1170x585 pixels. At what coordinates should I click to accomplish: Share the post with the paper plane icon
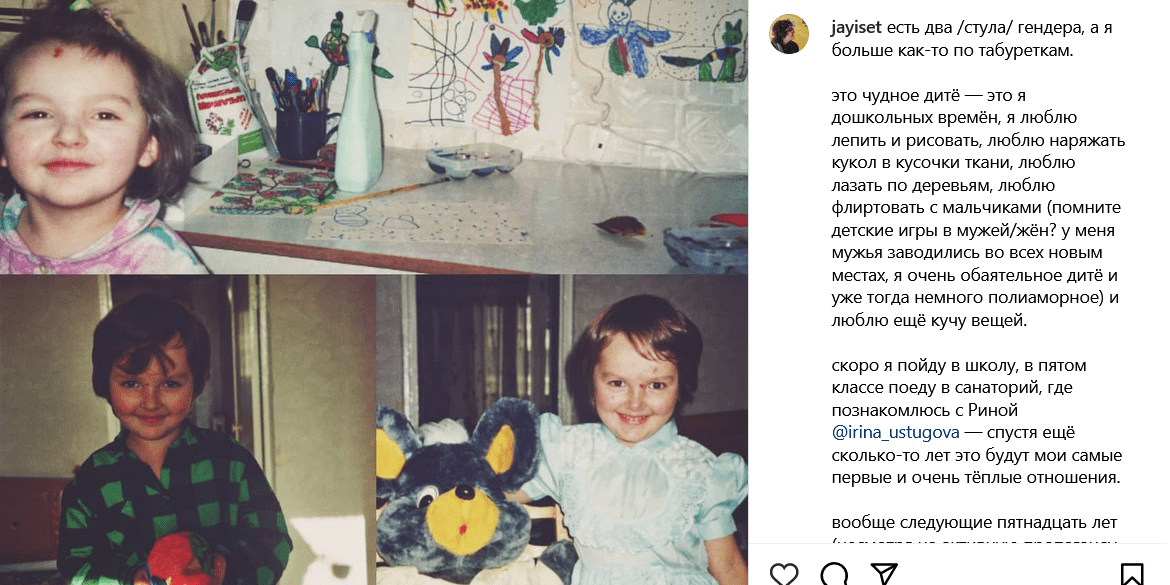click(x=884, y=575)
